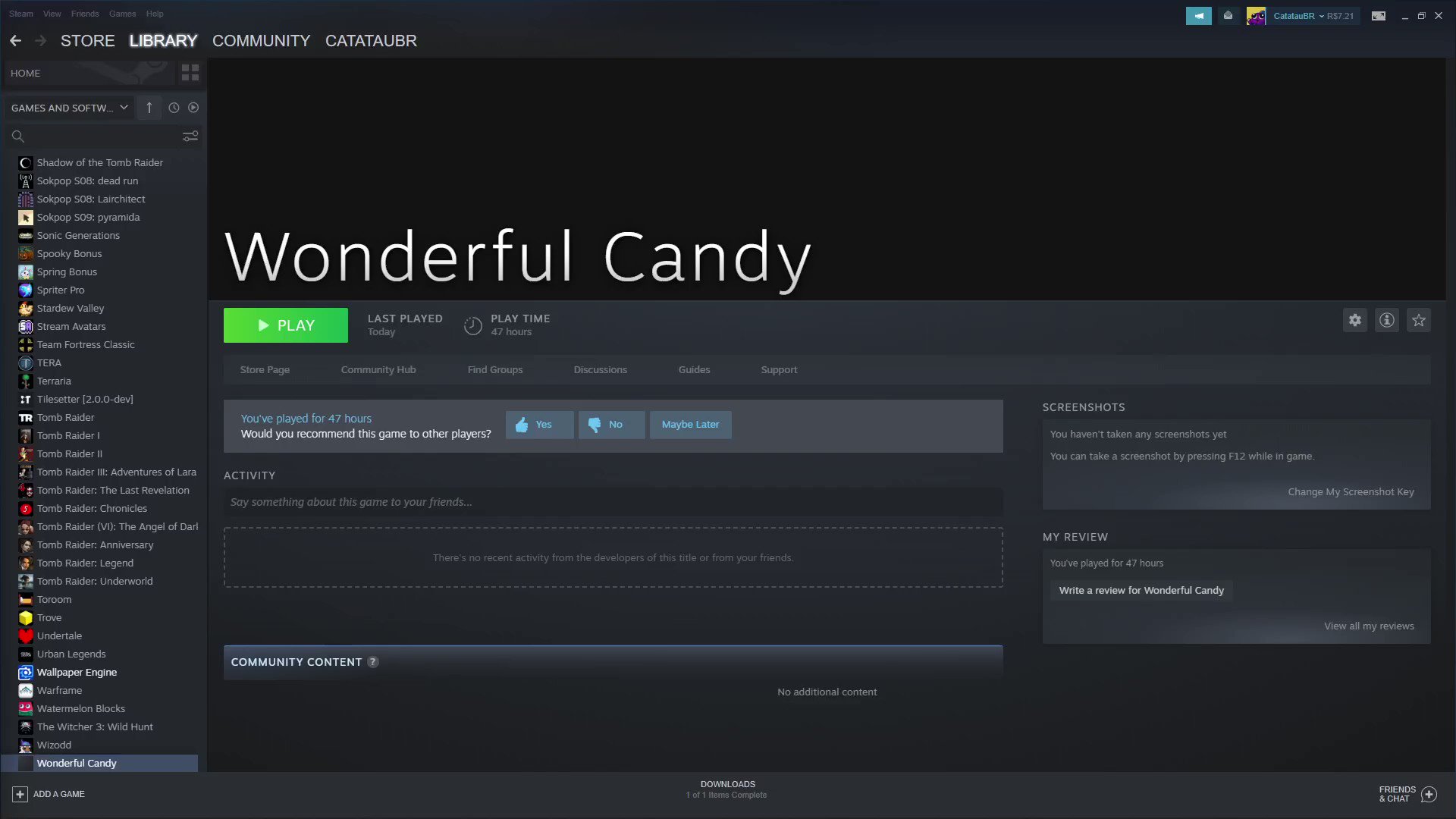Open the notifications inbox icon
This screenshot has width=1456, height=819.
(x=1228, y=16)
